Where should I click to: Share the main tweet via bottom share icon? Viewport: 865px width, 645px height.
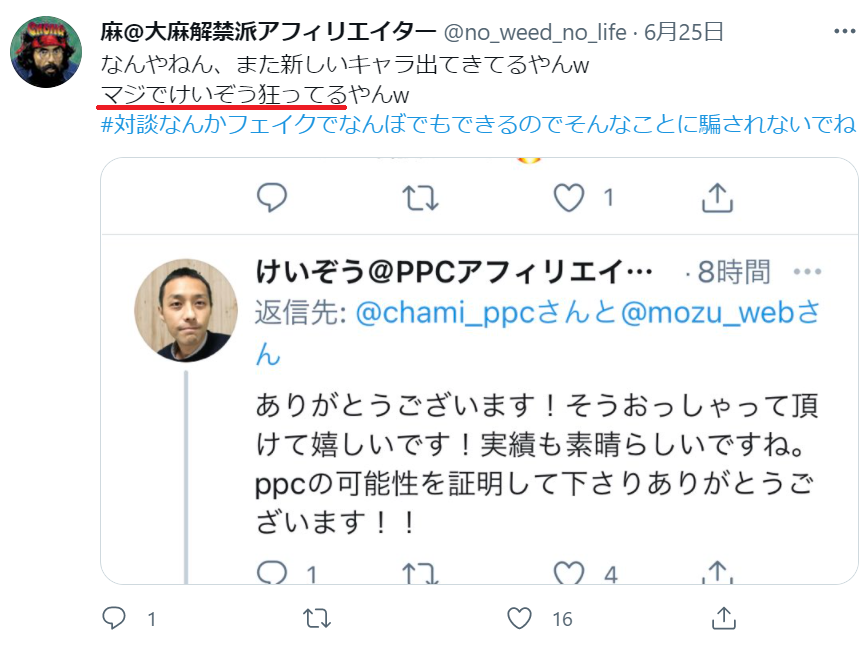coord(724,617)
